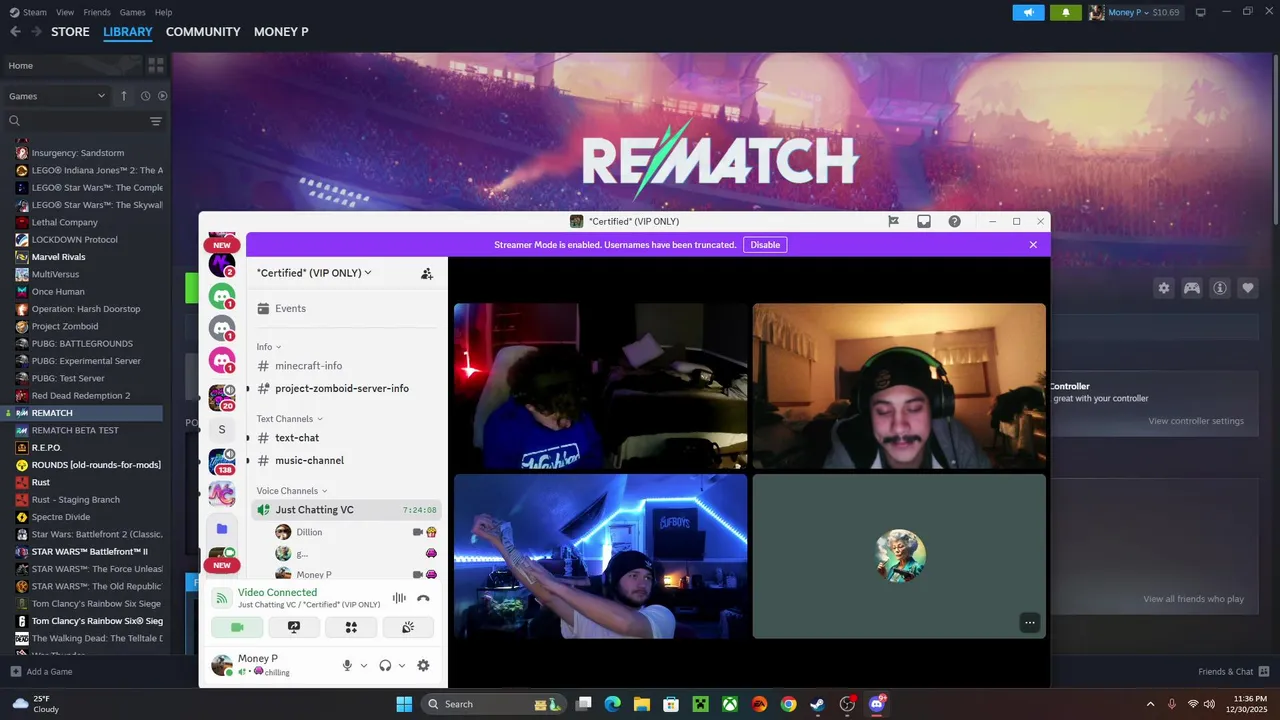
Task: Open Steam announcements megaphone button
Action: (x=1028, y=12)
